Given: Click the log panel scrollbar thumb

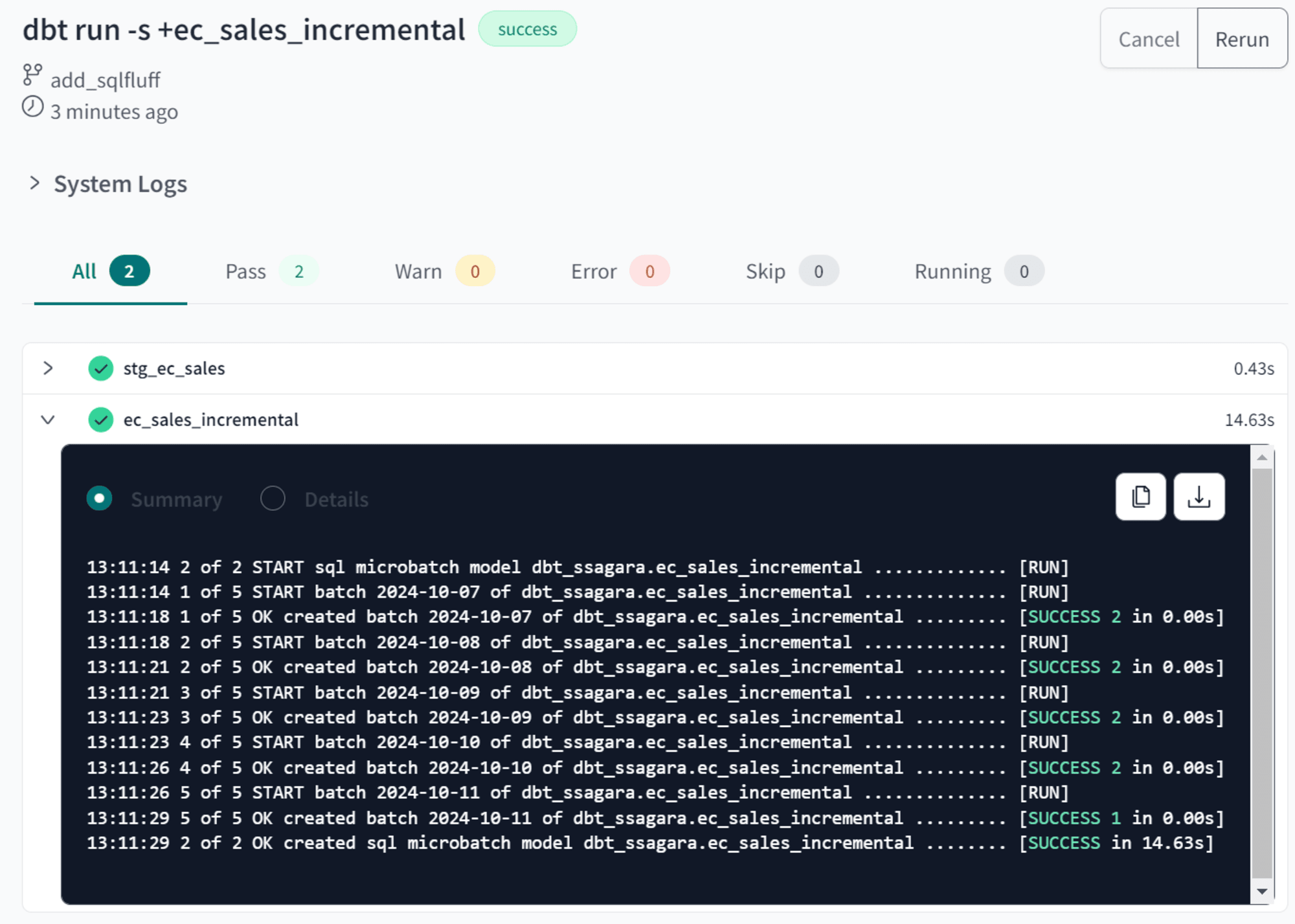Looking at the screenshot, I should [x=1262, y=673].
